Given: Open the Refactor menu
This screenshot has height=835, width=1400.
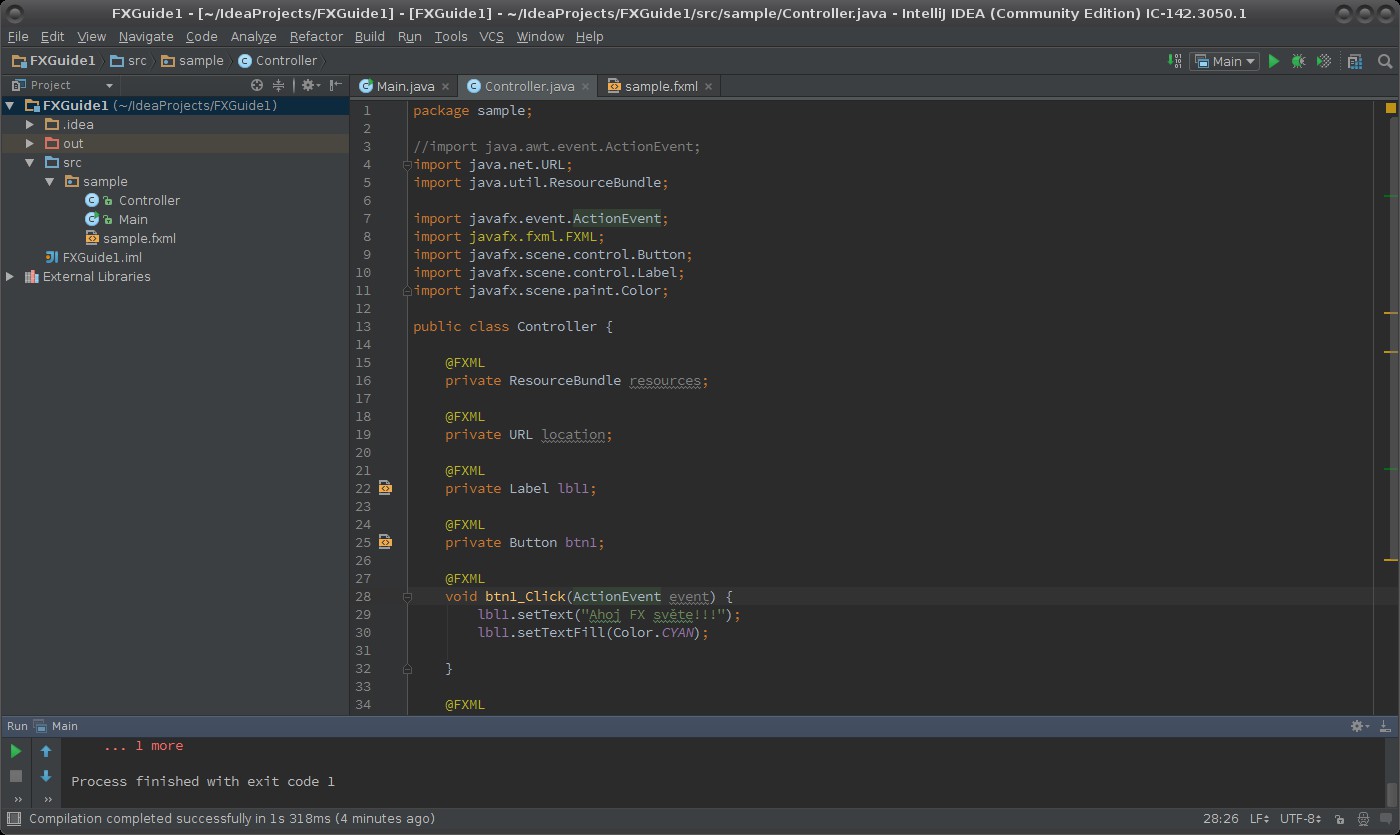Looking at the screenshot, I should 315,36.
